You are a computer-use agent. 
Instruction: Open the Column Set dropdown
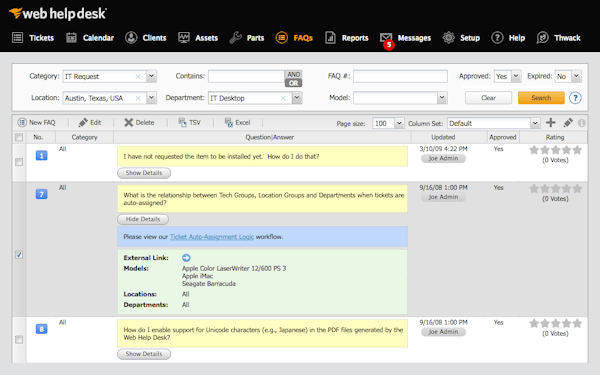[535, 123]
